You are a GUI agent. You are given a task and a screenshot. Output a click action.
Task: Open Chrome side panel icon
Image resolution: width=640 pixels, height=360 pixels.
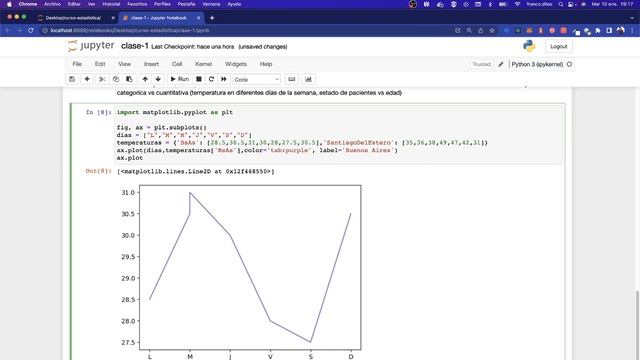click(609, 31)
